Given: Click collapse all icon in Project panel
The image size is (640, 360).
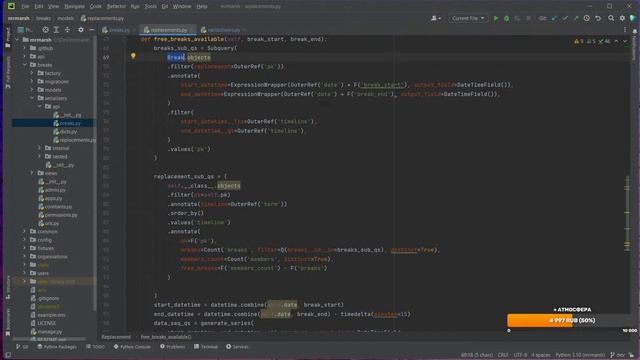Looking at the screenshot, I should [67, 30].
